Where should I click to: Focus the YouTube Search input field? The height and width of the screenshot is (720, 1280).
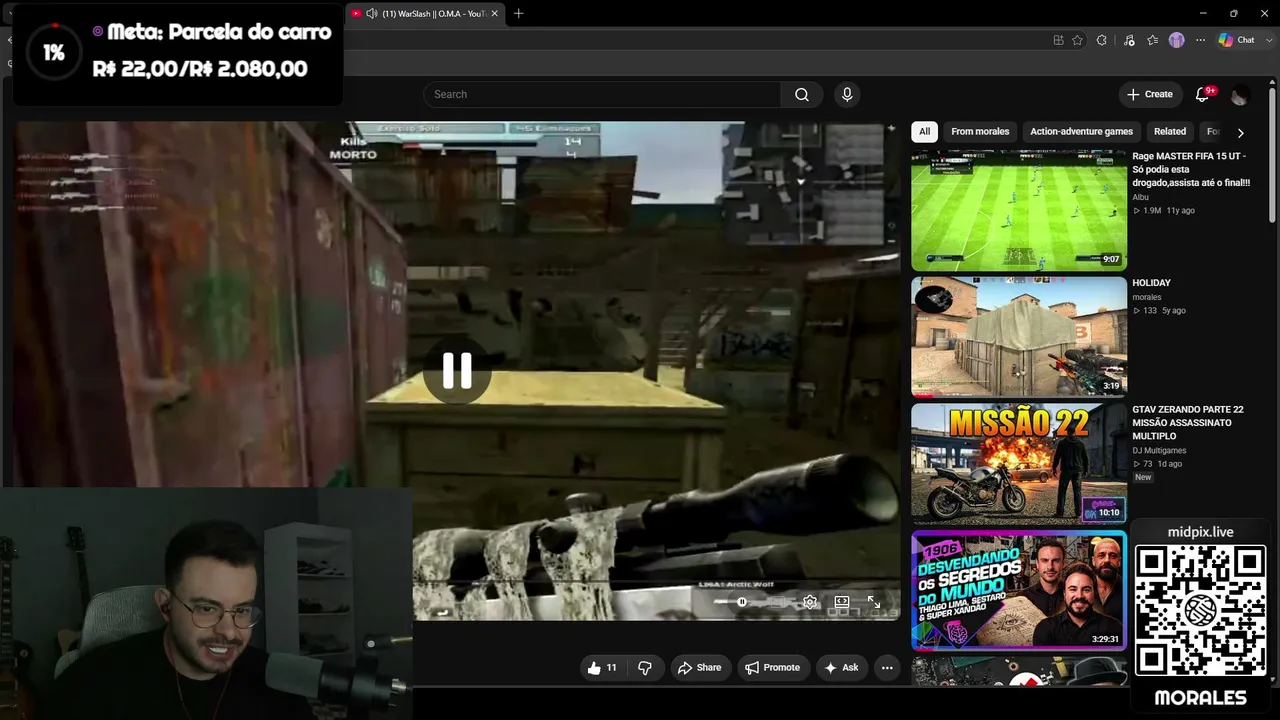602,94
